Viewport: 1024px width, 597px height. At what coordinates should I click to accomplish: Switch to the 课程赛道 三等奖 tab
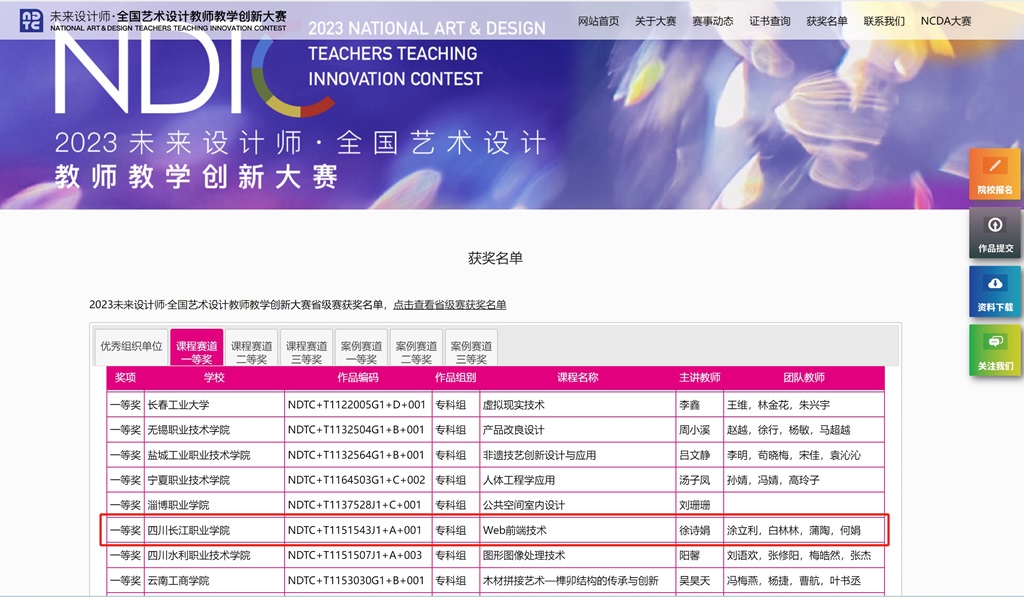pos(306,347)
